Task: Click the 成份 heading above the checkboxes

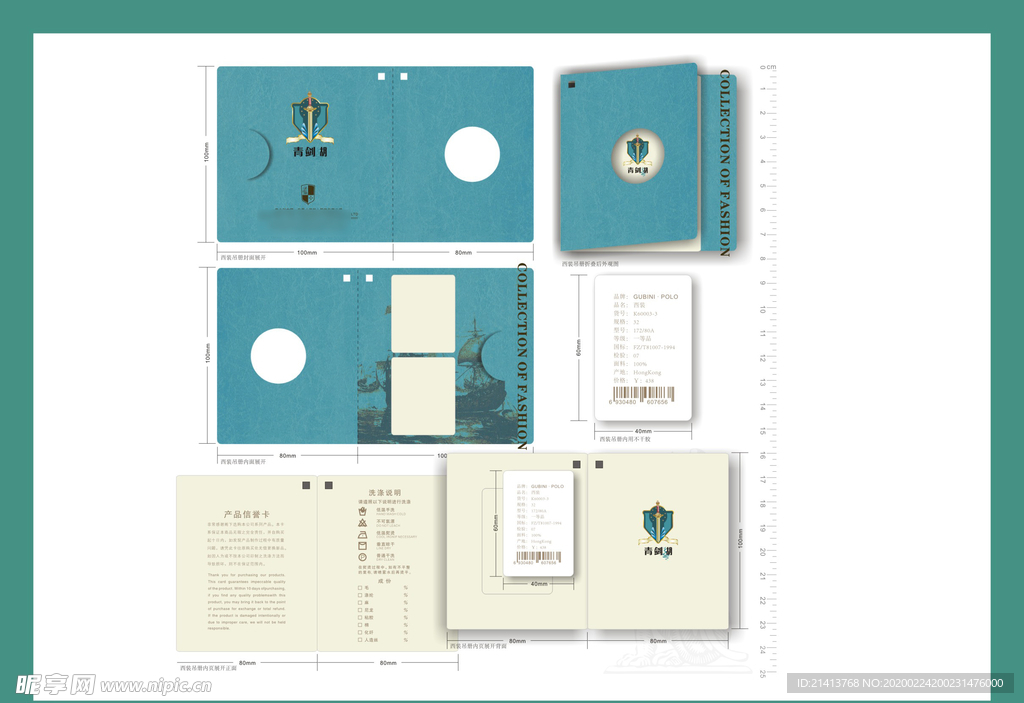Action: [385, 580]
